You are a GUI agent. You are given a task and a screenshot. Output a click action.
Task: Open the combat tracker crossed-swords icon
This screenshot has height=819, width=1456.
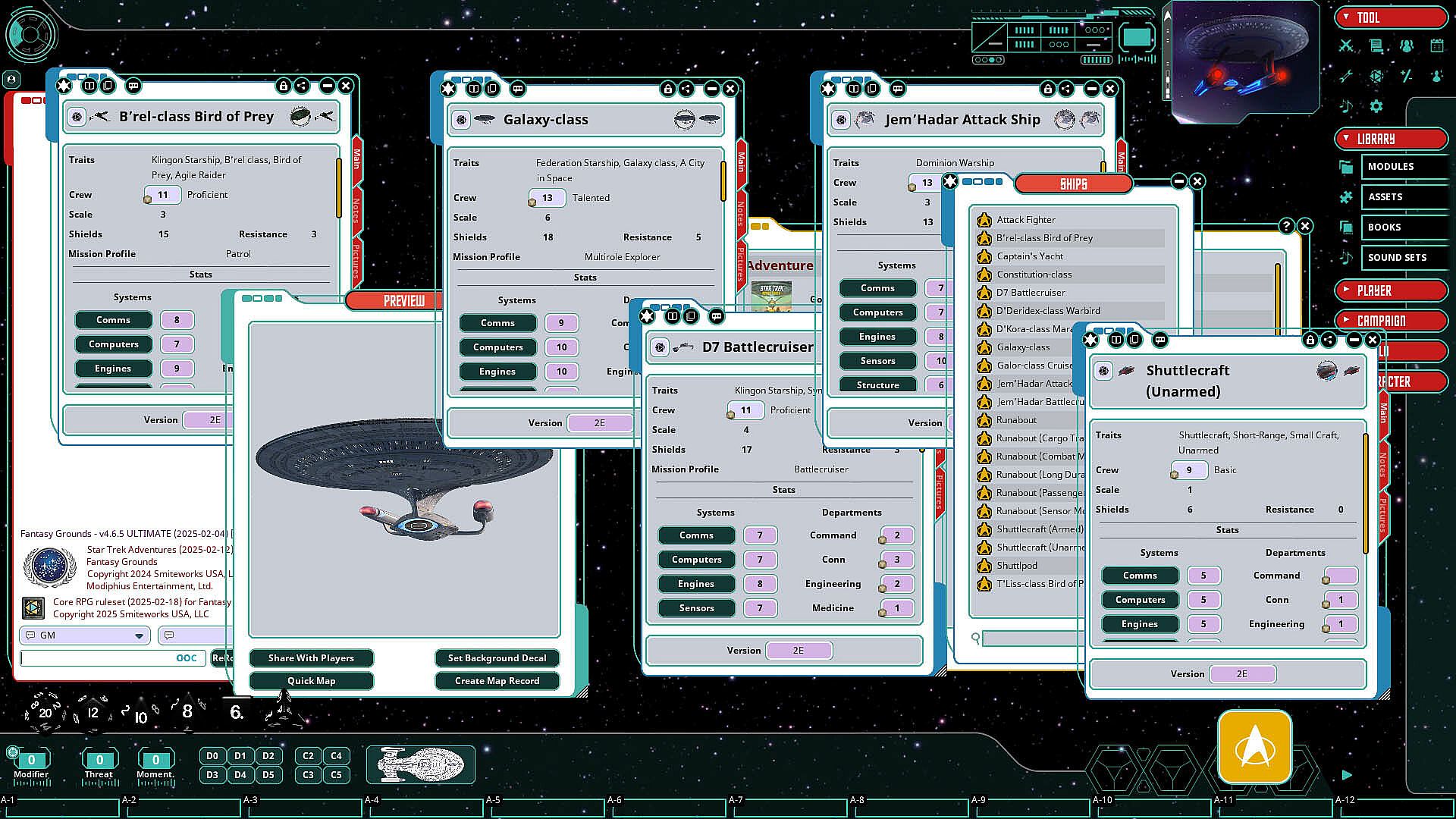(1346, 46)
